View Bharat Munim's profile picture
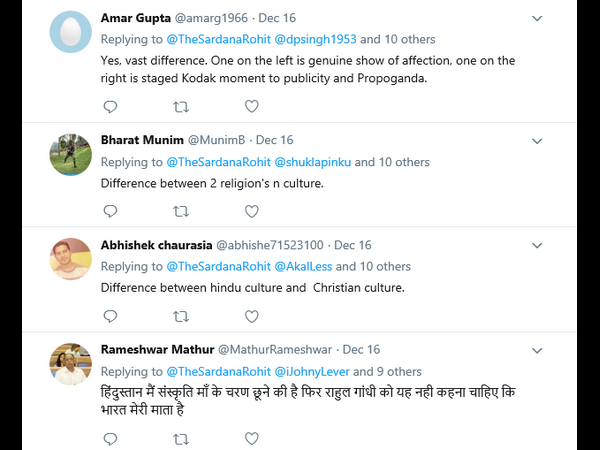600x450 pixels. click(x=71, y=154)
